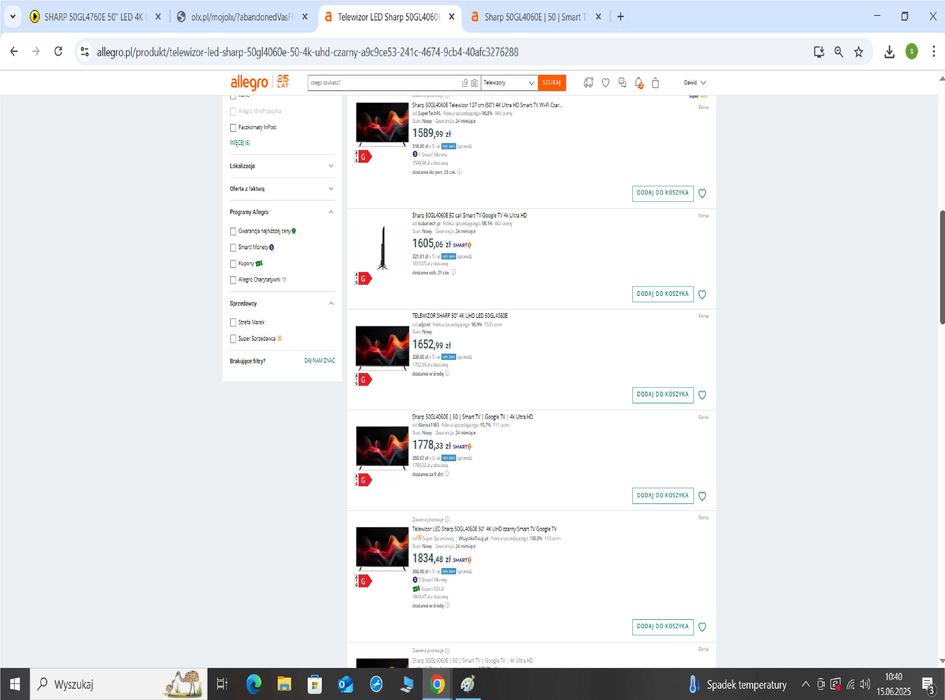The width and height of the screenshot is (945, 700).
Task: Open site information icon in address bar
Action: [85, 52]
